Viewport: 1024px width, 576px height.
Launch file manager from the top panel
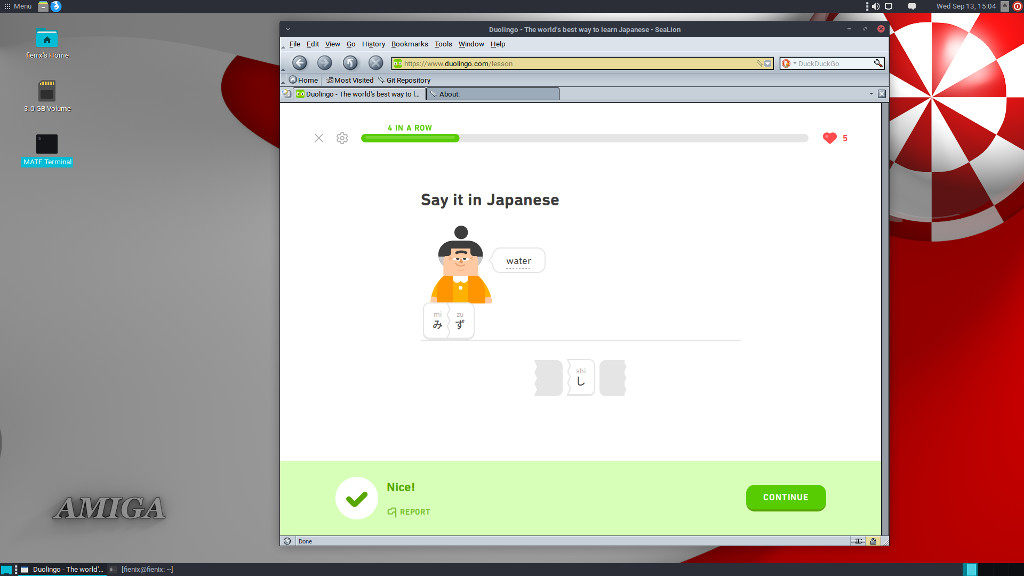point(43,6)
